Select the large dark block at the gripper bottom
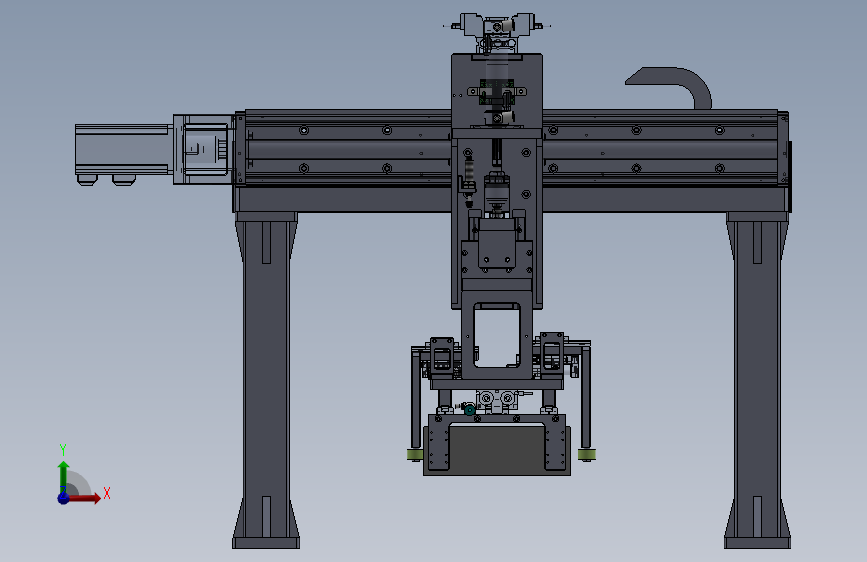Image resolution: width=867 pixels, height=562 pixels. click(497, 449)
